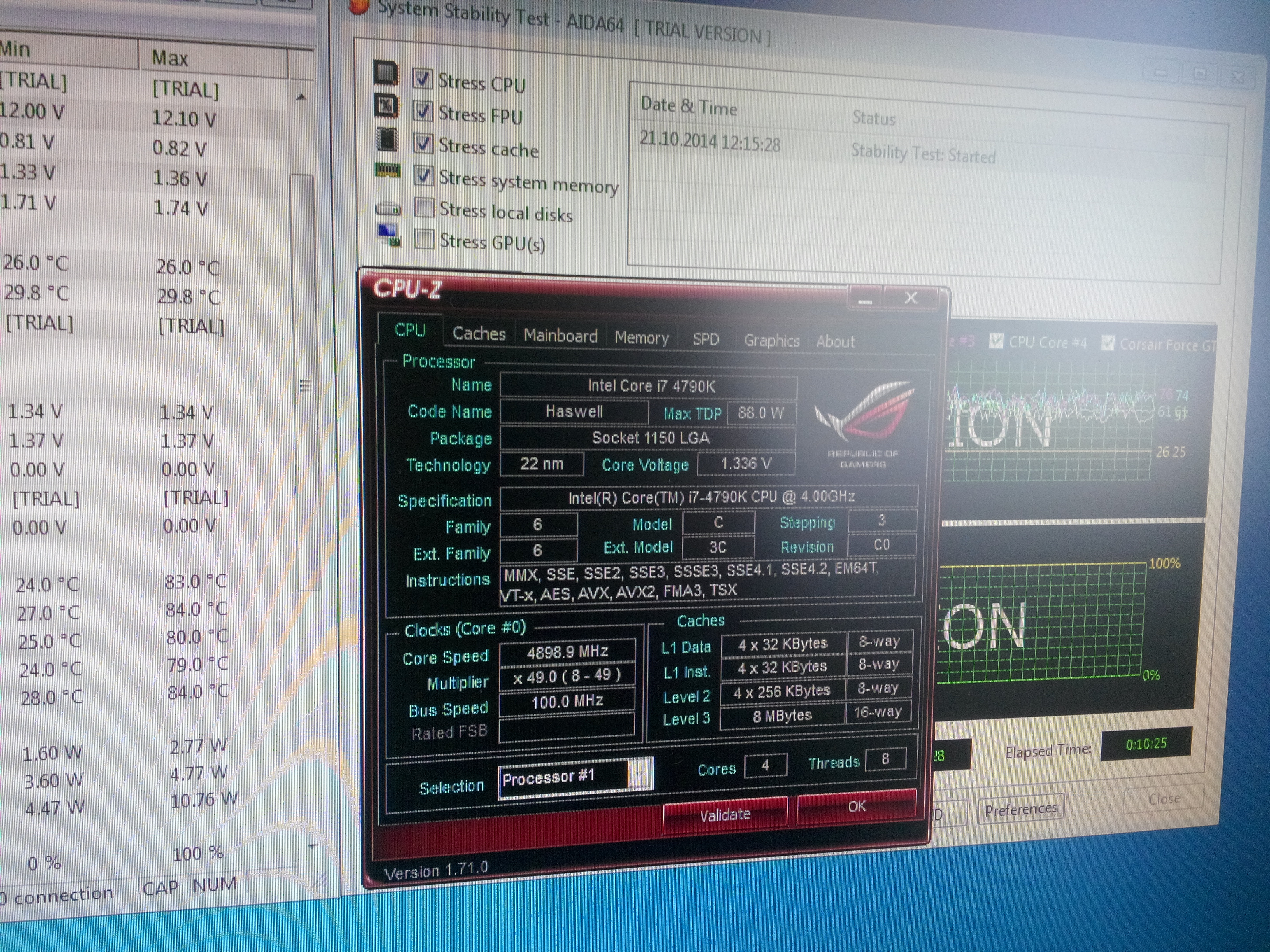Click the Bus Speed value 100.0 MHz
The width and height of the screenshot is (1270, 952).
point(567,701)
